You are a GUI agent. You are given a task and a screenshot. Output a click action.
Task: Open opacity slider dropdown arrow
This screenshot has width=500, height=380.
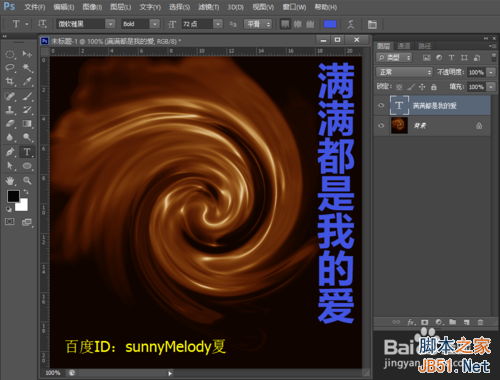[x=491, y=72]
